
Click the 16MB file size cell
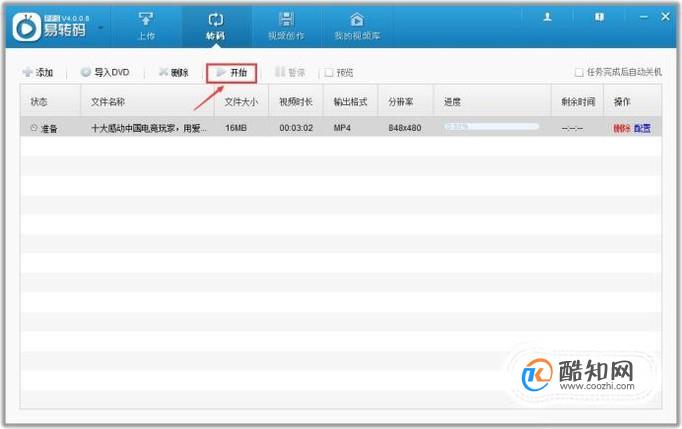click(236, 128)
